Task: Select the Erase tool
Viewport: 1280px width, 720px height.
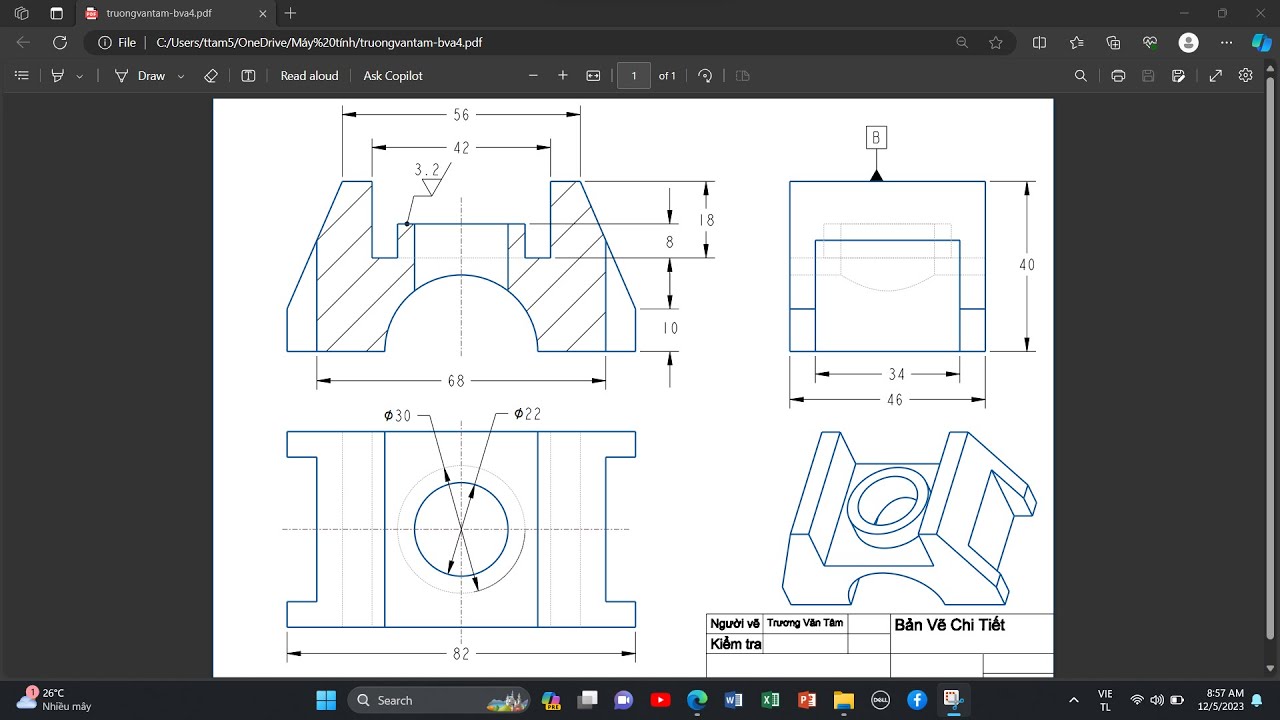Action: (210, 76)
